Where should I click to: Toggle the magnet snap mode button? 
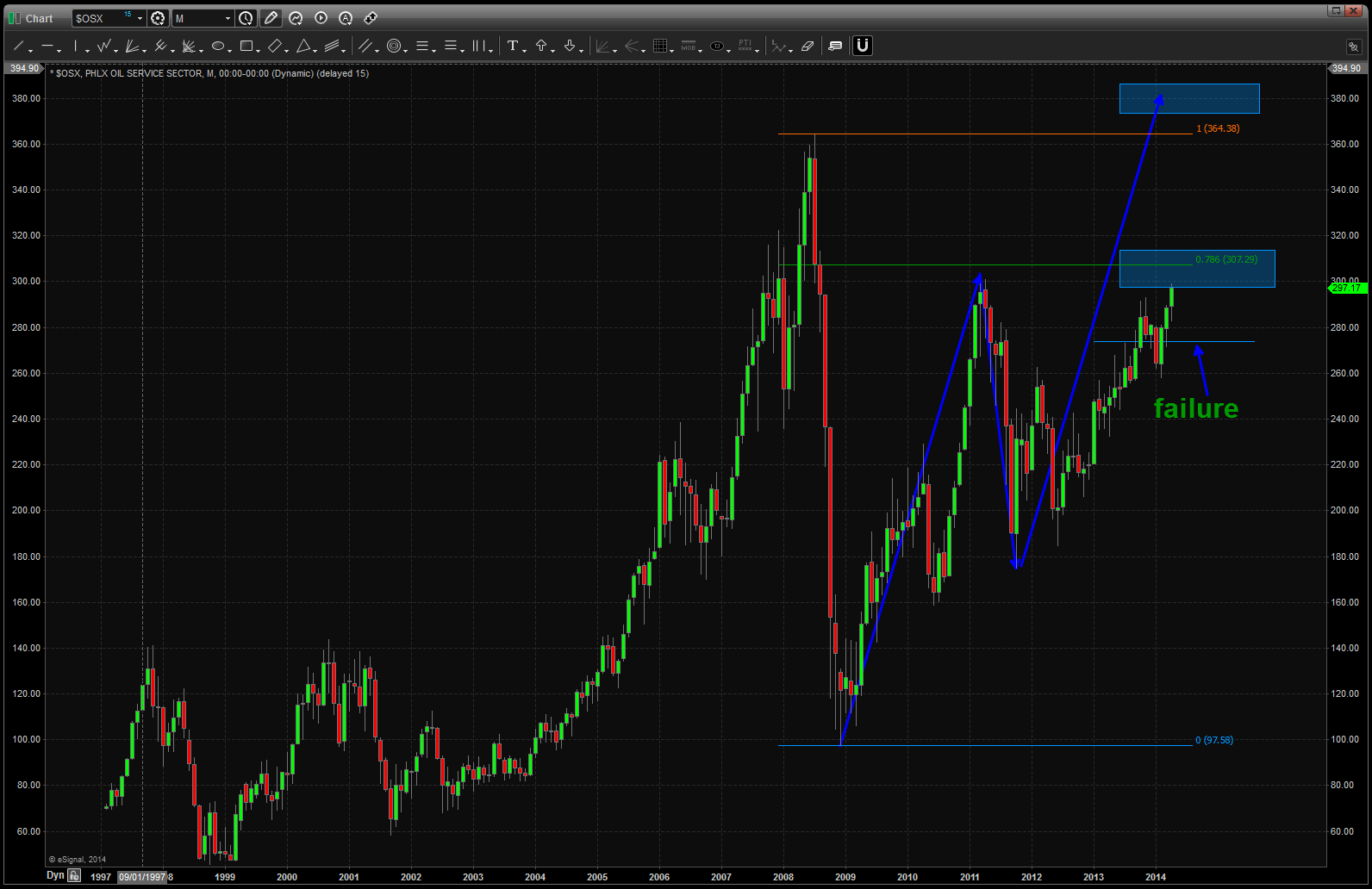(863, 46)
